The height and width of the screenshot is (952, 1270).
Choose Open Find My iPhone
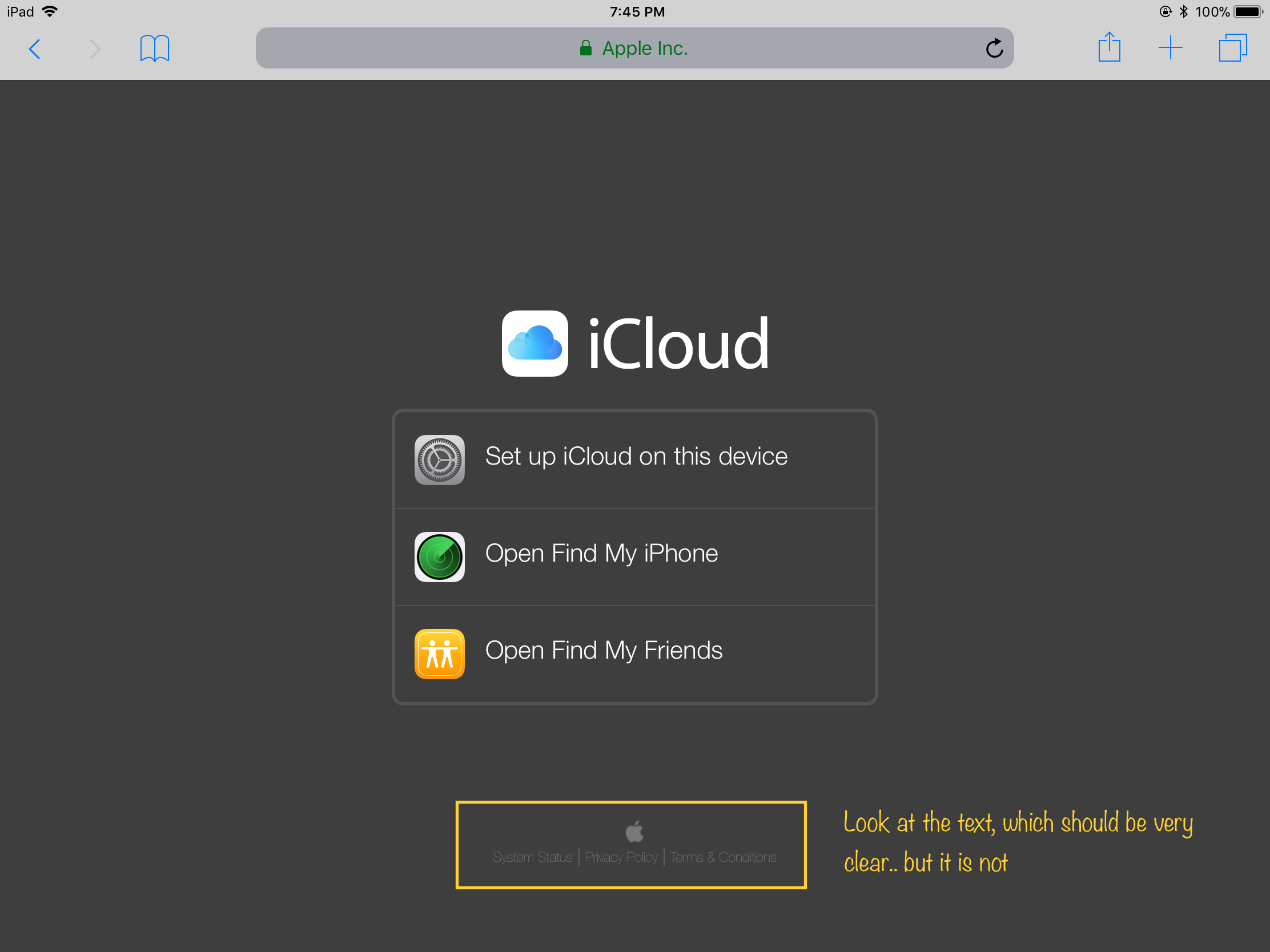point(601,554)
